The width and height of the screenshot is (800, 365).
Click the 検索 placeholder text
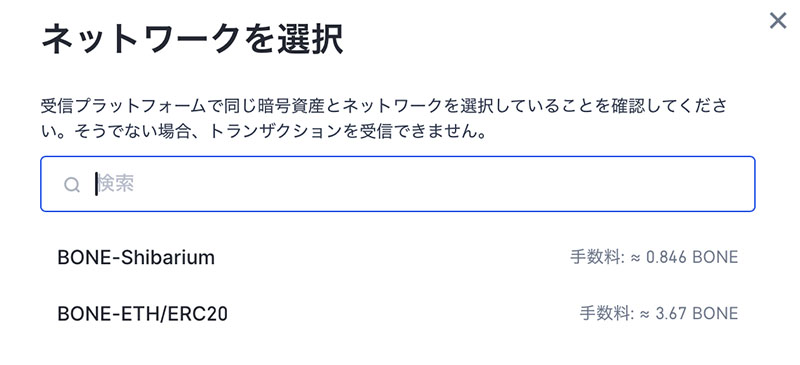pyautogui.click(x=116, y=184)
